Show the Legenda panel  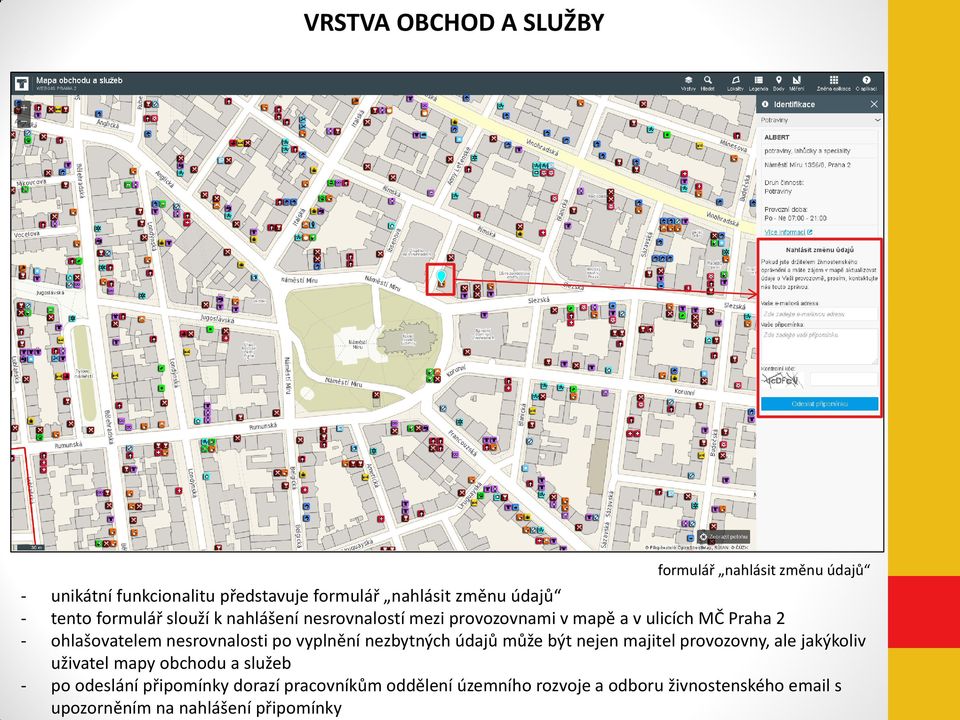[759, 83]
